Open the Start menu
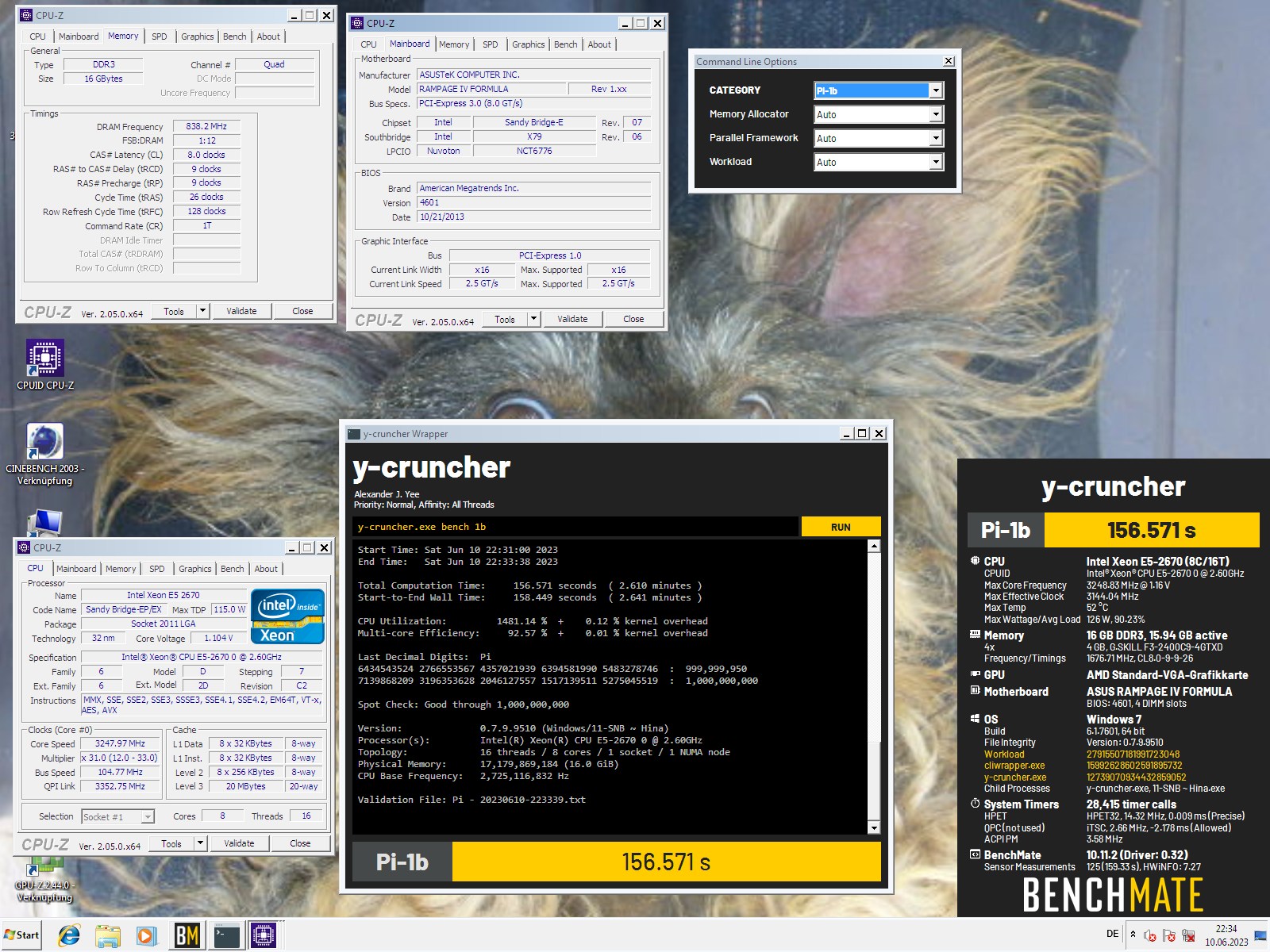Screen dimensions: 1270x952 point(21,935)
